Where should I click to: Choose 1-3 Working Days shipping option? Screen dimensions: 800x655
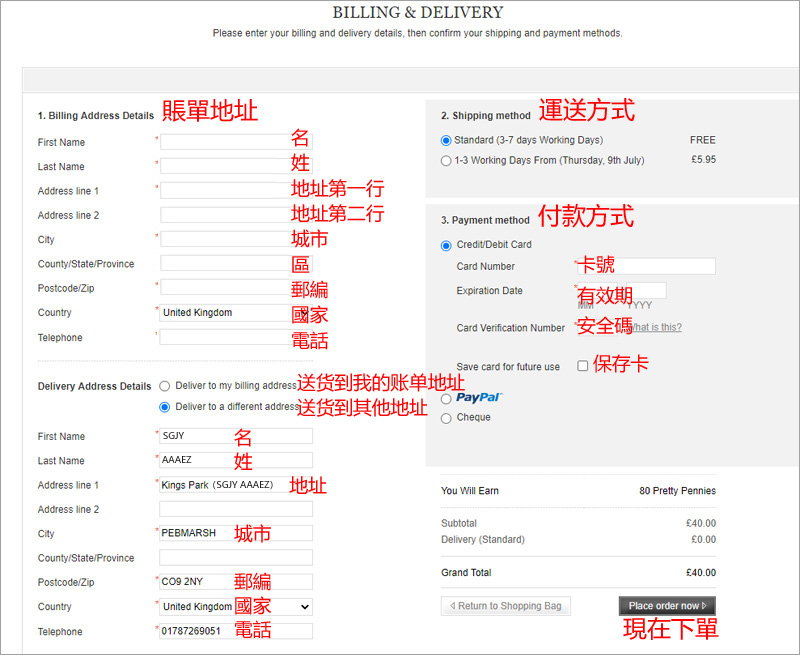(446, 161)
